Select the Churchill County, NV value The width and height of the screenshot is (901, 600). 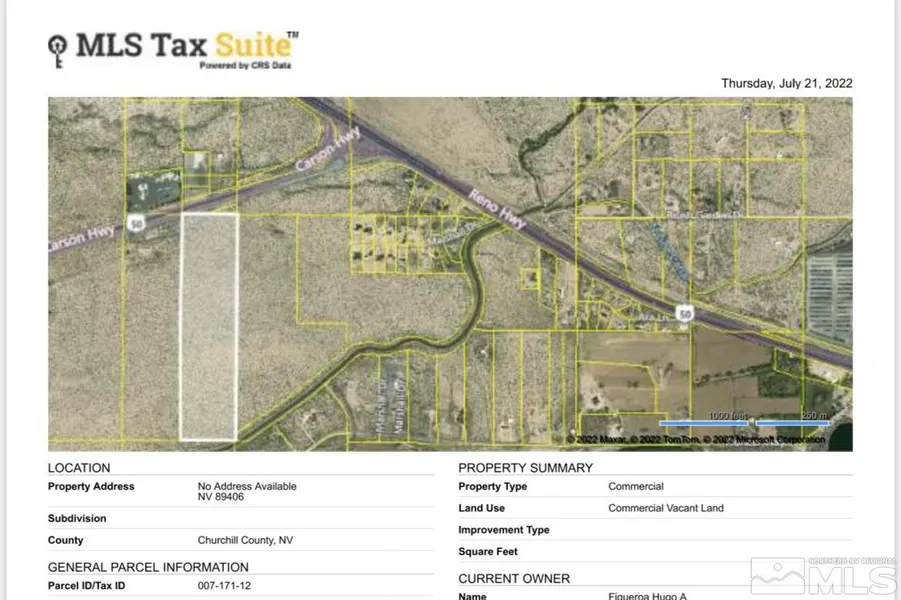[247, 540]
